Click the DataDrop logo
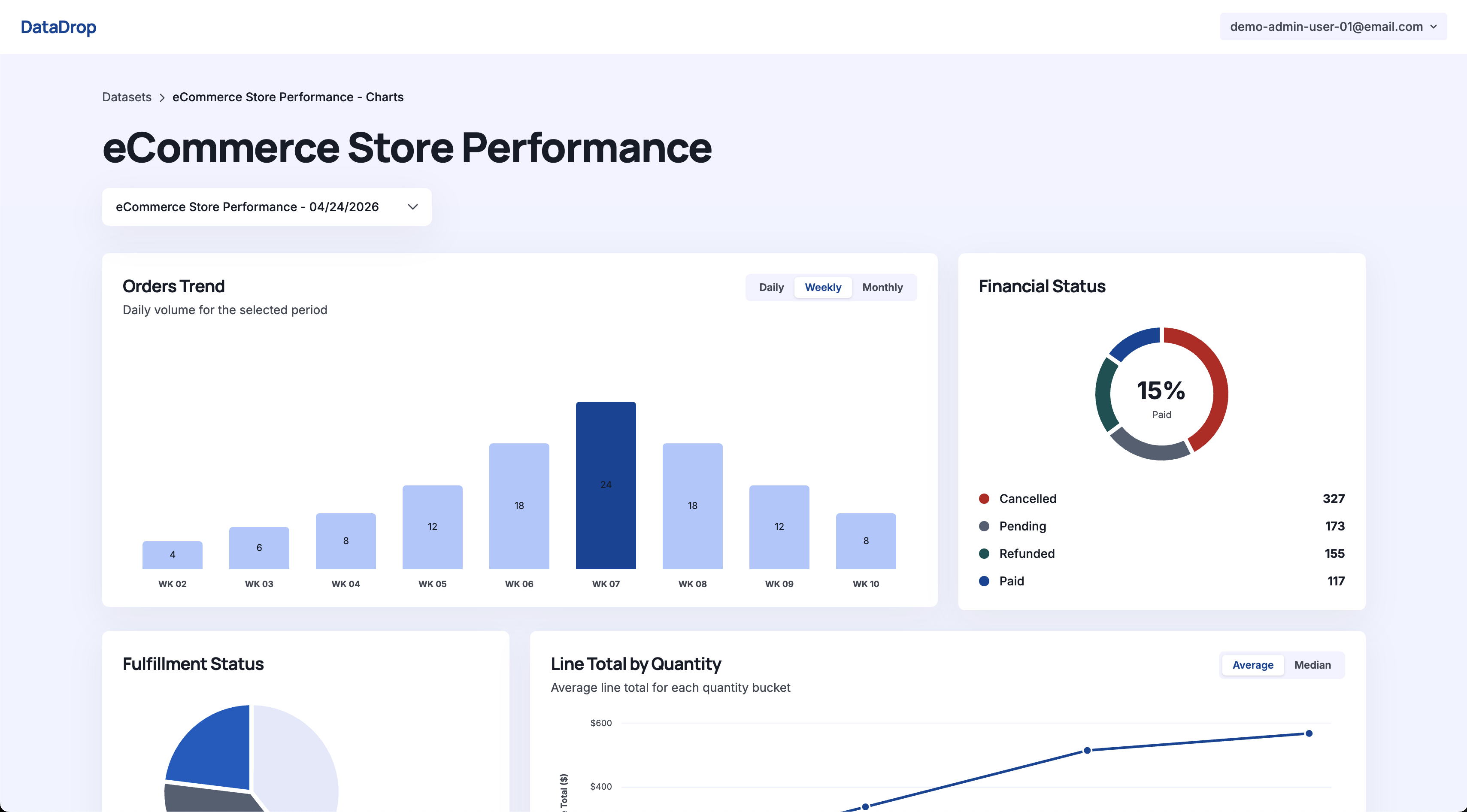Image resolution: width=1467 pixels, height=812 pixels. coord(58,27)
